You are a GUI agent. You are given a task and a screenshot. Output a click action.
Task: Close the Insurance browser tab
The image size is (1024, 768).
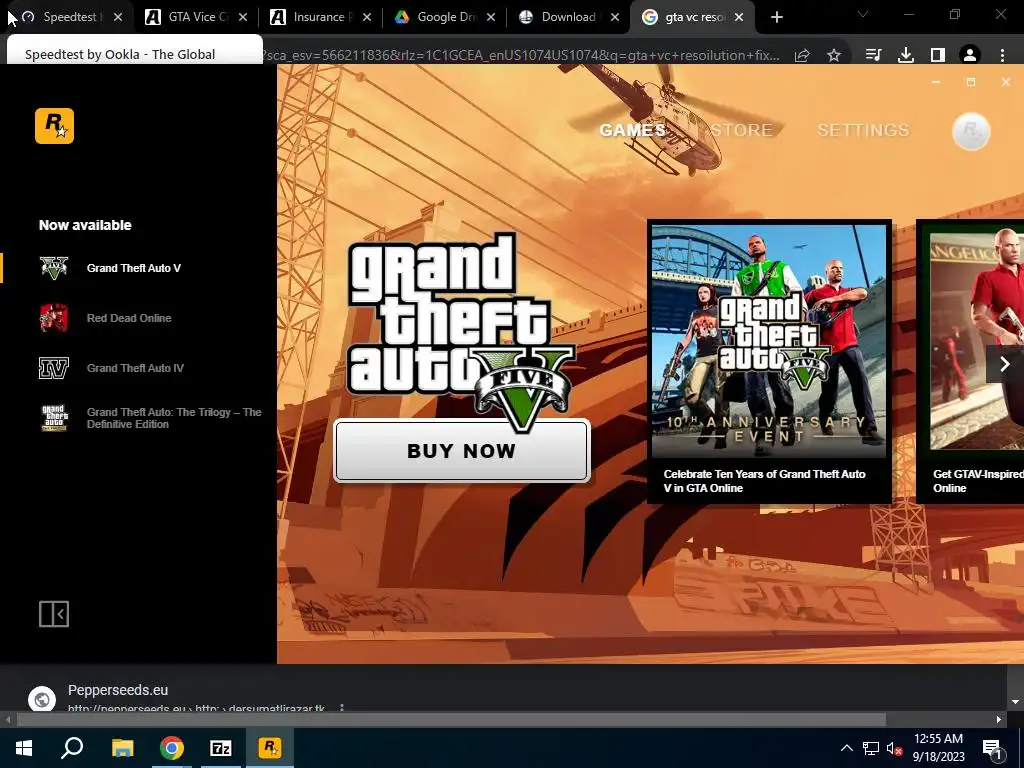click(367, 18)
